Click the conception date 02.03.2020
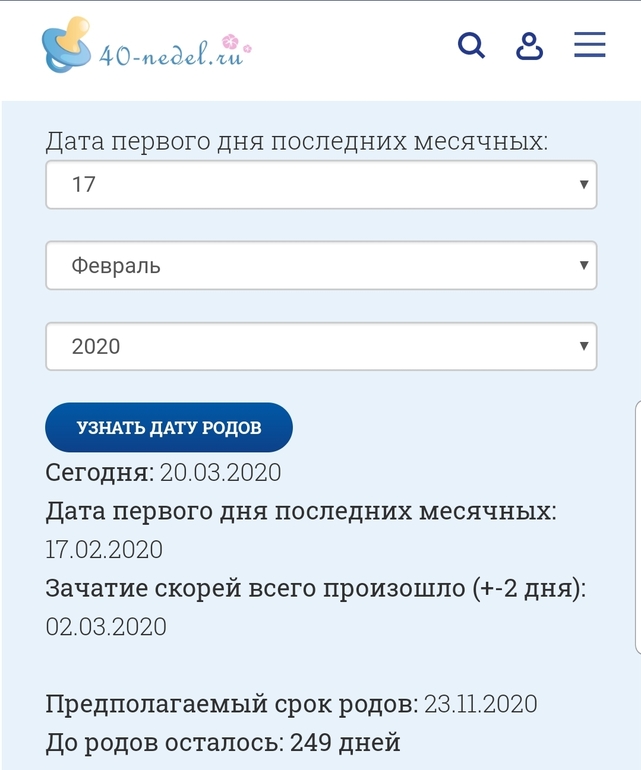The image size is (641, 770). pyautogui.click(x=106, y=627)
